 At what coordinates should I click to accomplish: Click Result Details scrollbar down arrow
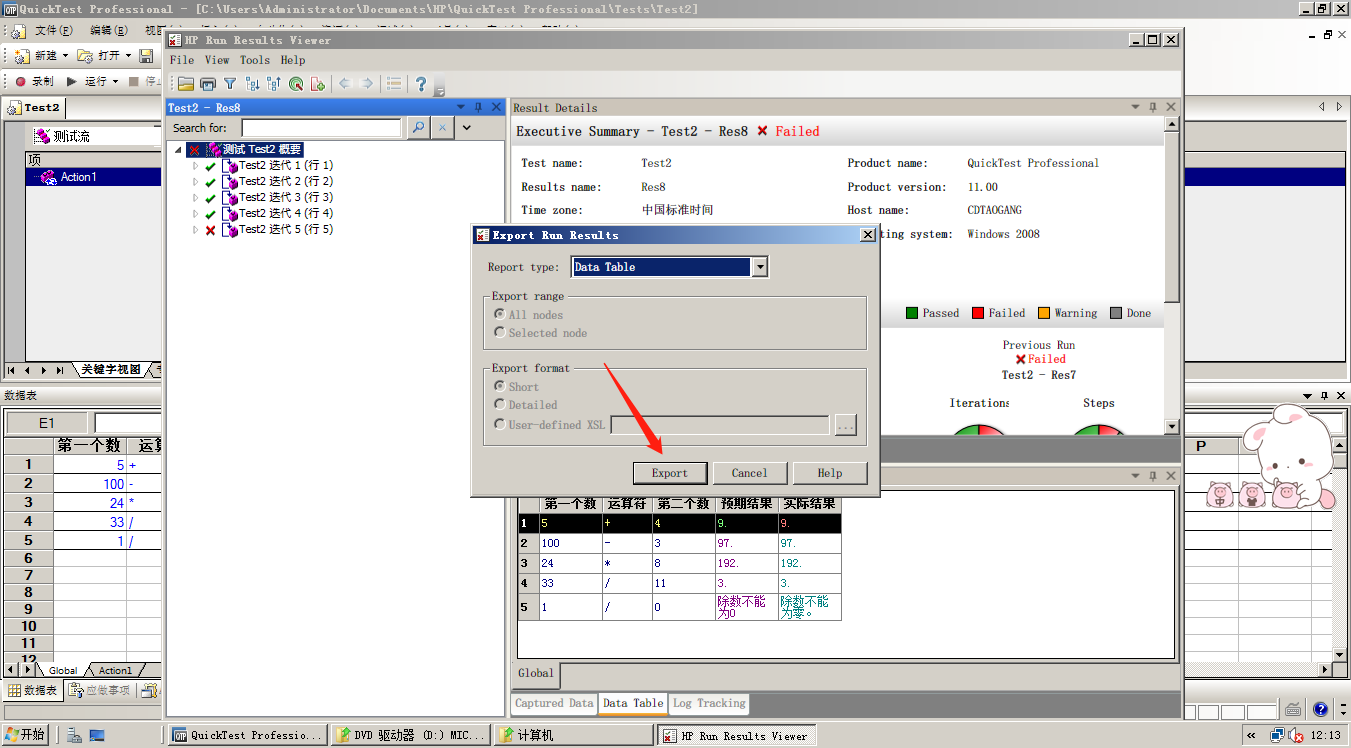1172,427
